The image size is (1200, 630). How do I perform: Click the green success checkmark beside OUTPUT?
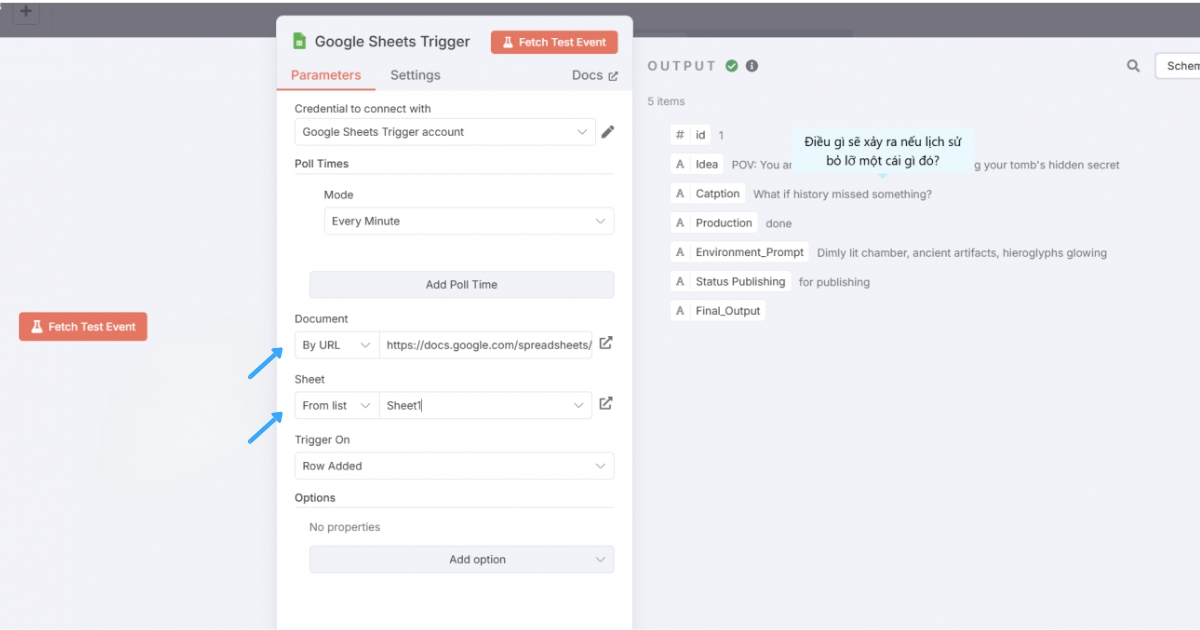pyautogui.click(x=730, y=65)
